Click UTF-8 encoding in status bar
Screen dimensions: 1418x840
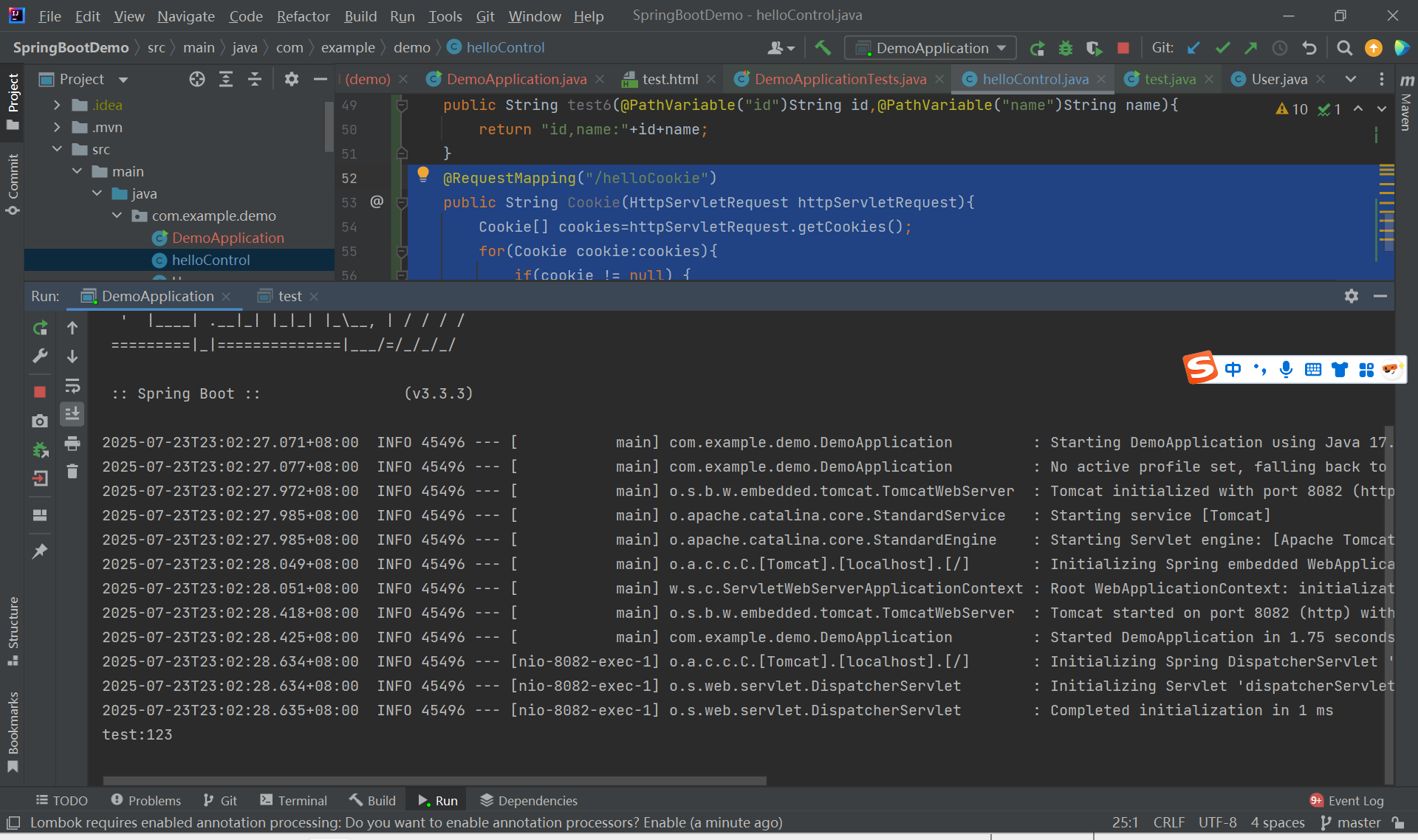click(x=1217, y=822)
